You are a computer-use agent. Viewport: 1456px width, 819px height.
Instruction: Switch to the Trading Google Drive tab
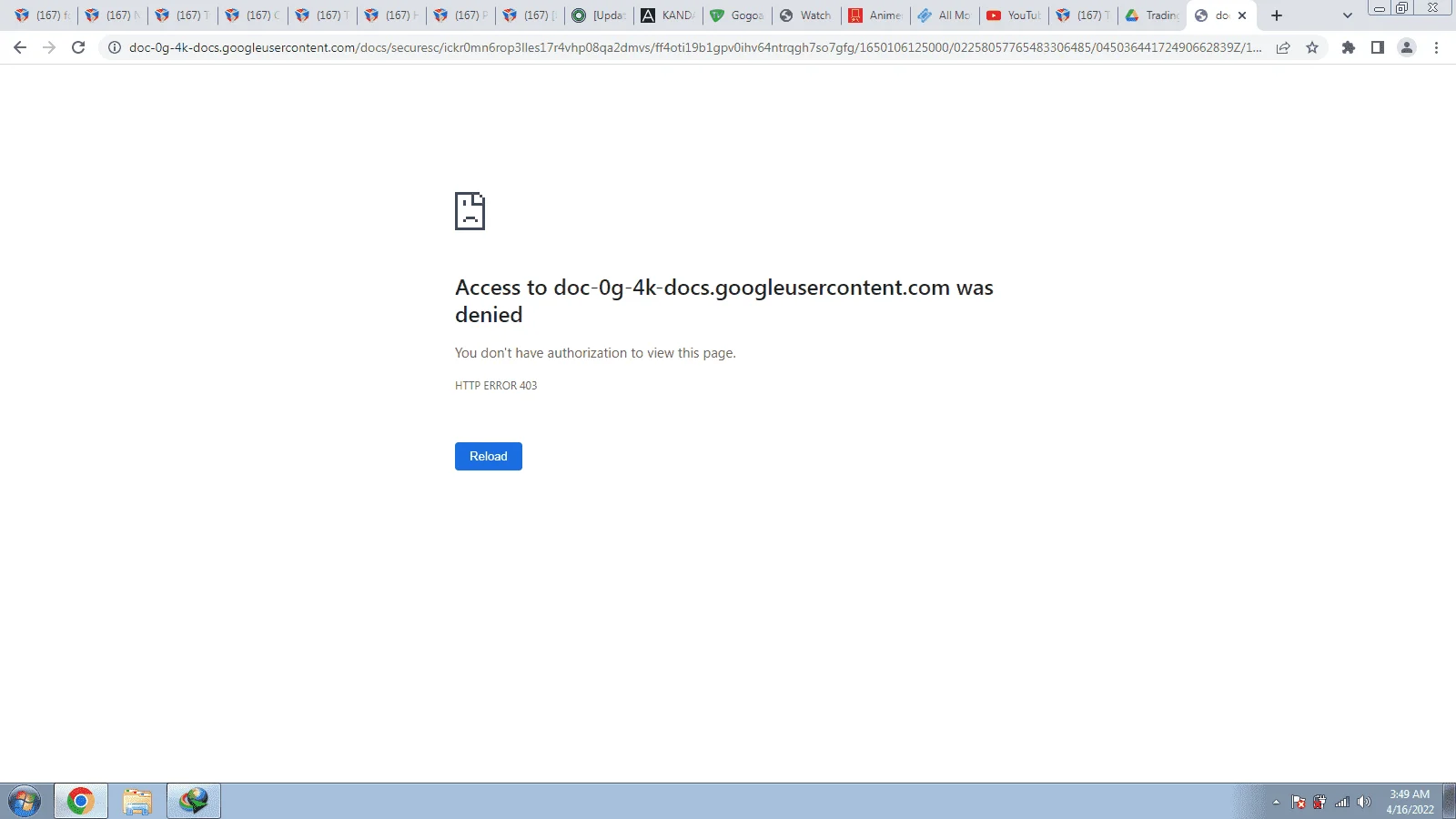pos(1152,15)
